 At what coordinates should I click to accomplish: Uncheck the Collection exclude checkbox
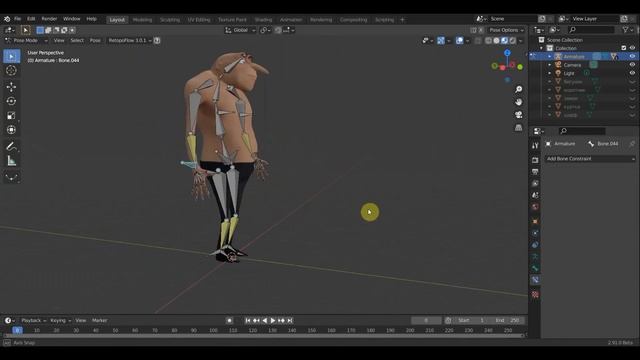[624, 48]
